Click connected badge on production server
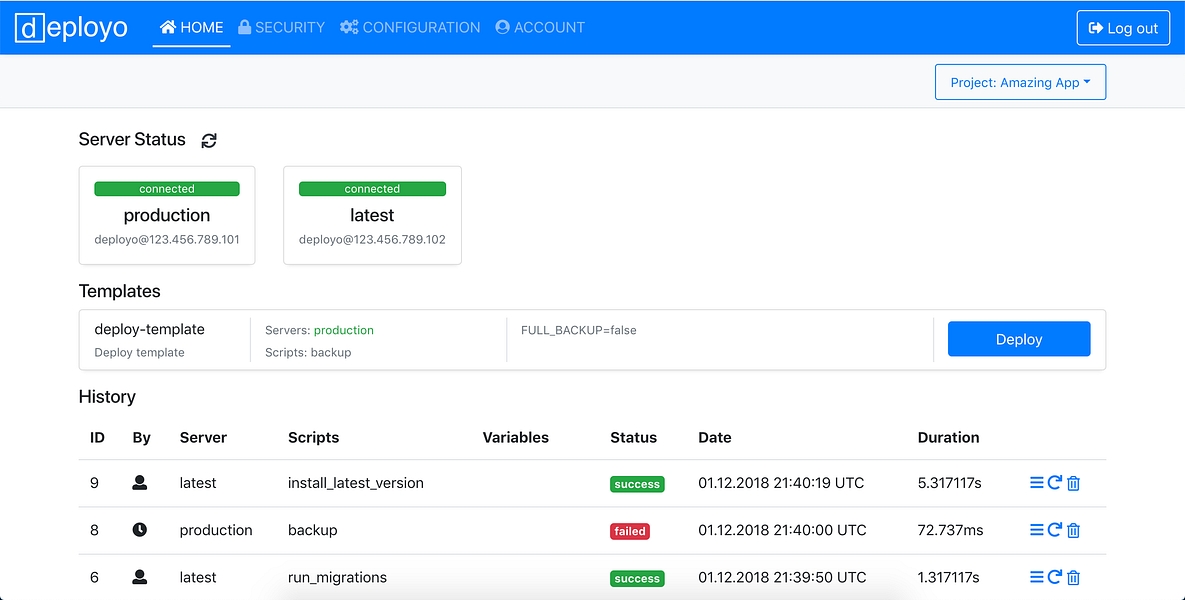The height and width of the screenshot is (600, 1185). 167,189
